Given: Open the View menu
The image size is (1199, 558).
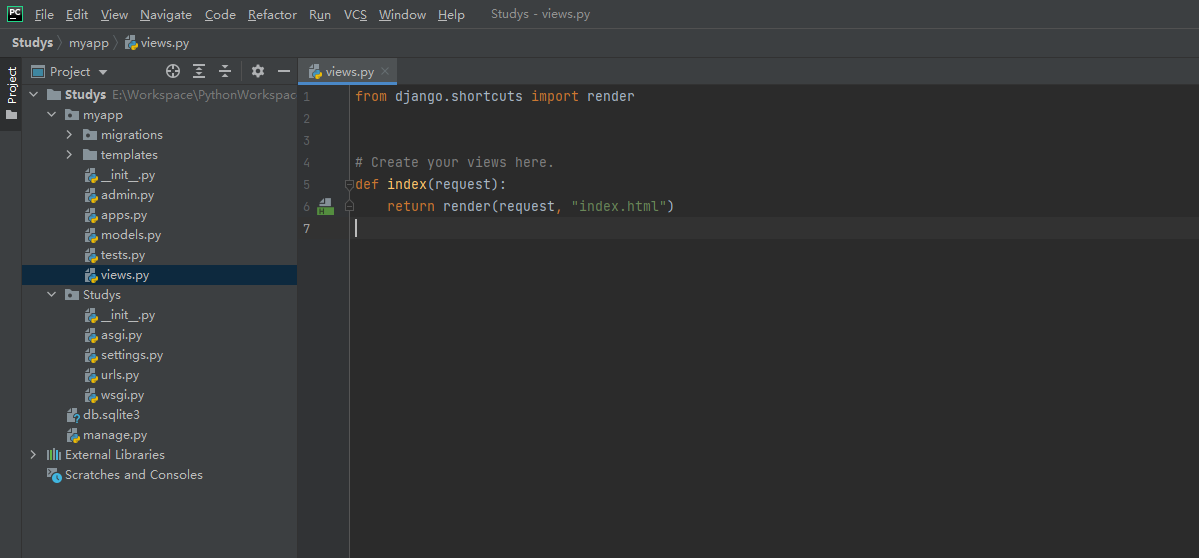Looking at the screenshot, I should pos(114,15).
